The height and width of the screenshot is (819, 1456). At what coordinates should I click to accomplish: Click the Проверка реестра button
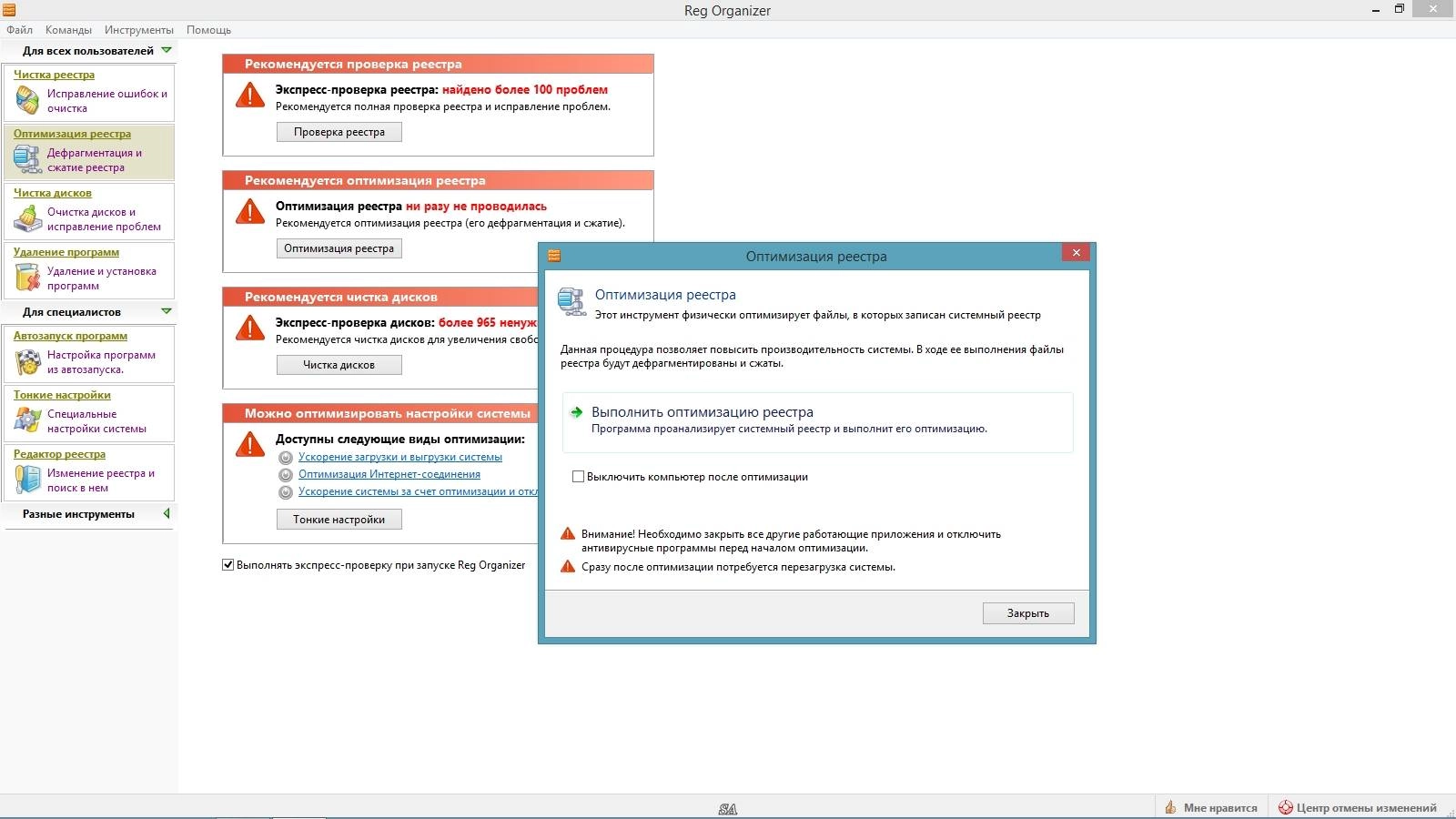(x=339, y=132)
